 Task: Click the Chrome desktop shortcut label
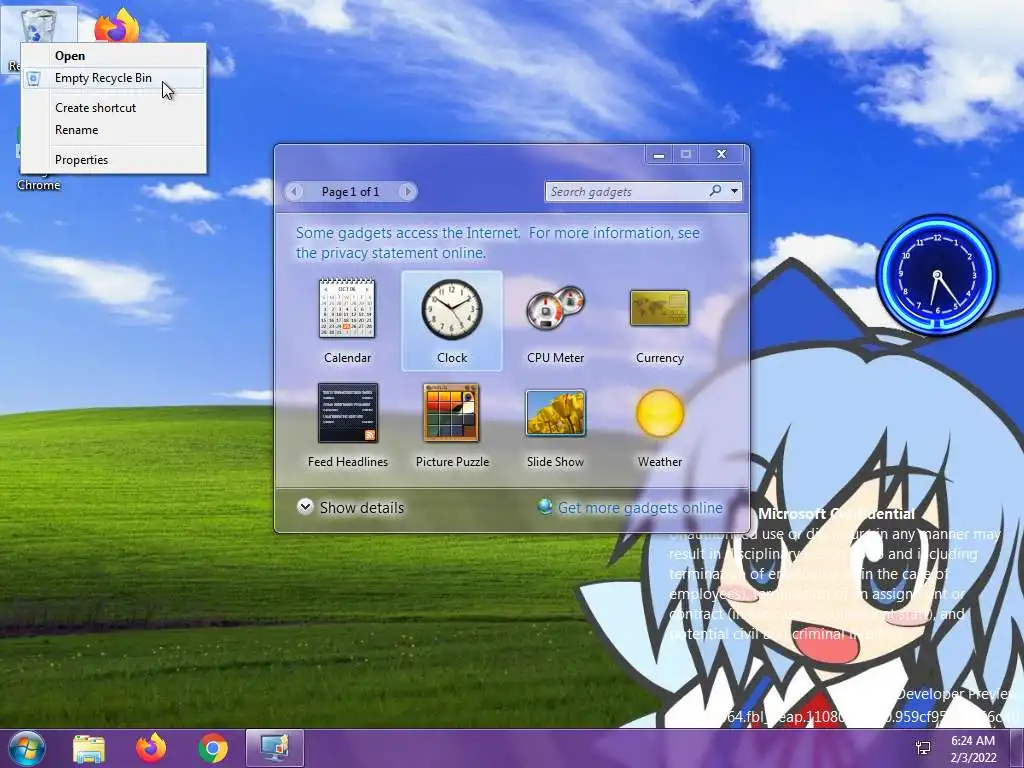39,185
